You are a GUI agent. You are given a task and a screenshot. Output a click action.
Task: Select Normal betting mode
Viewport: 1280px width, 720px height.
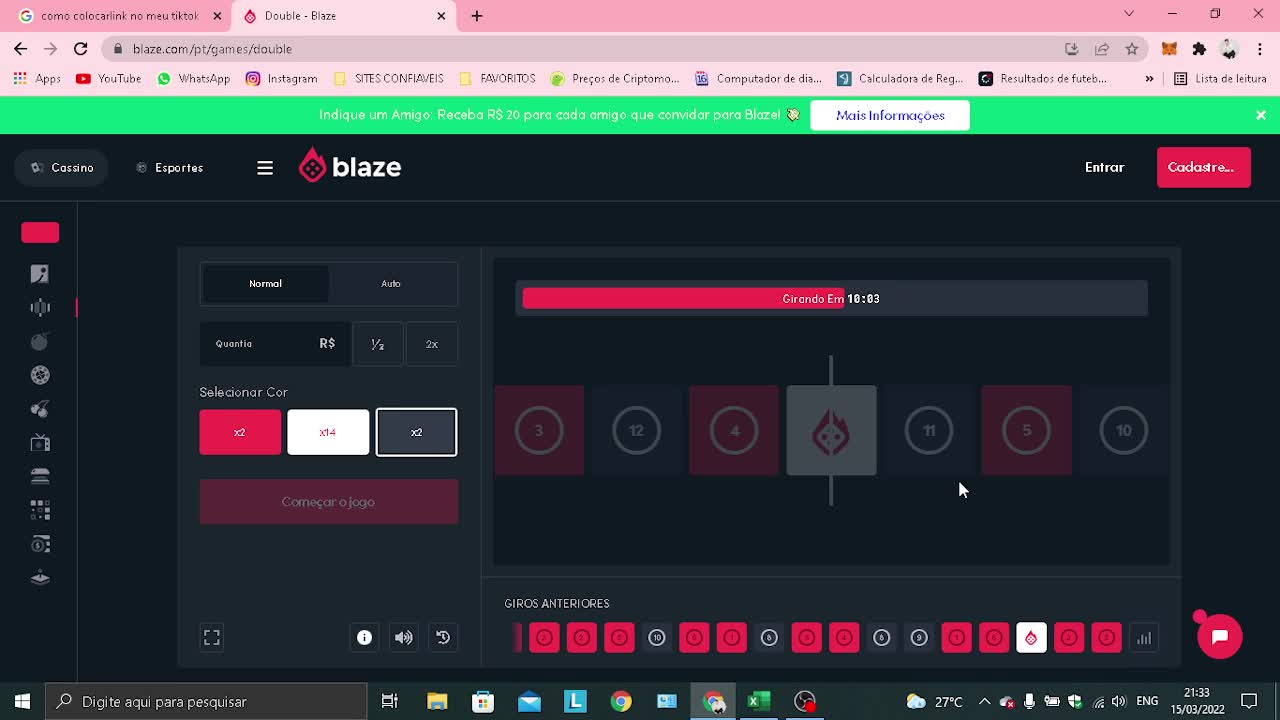click(265, 284)
